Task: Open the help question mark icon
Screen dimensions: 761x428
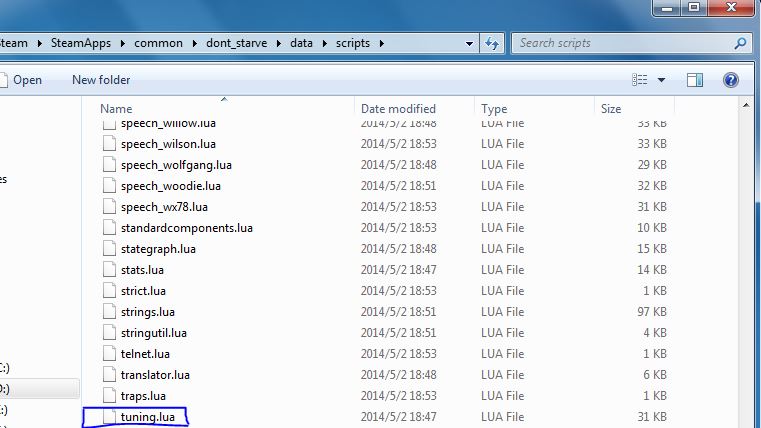Action: [x=730, y=80]
